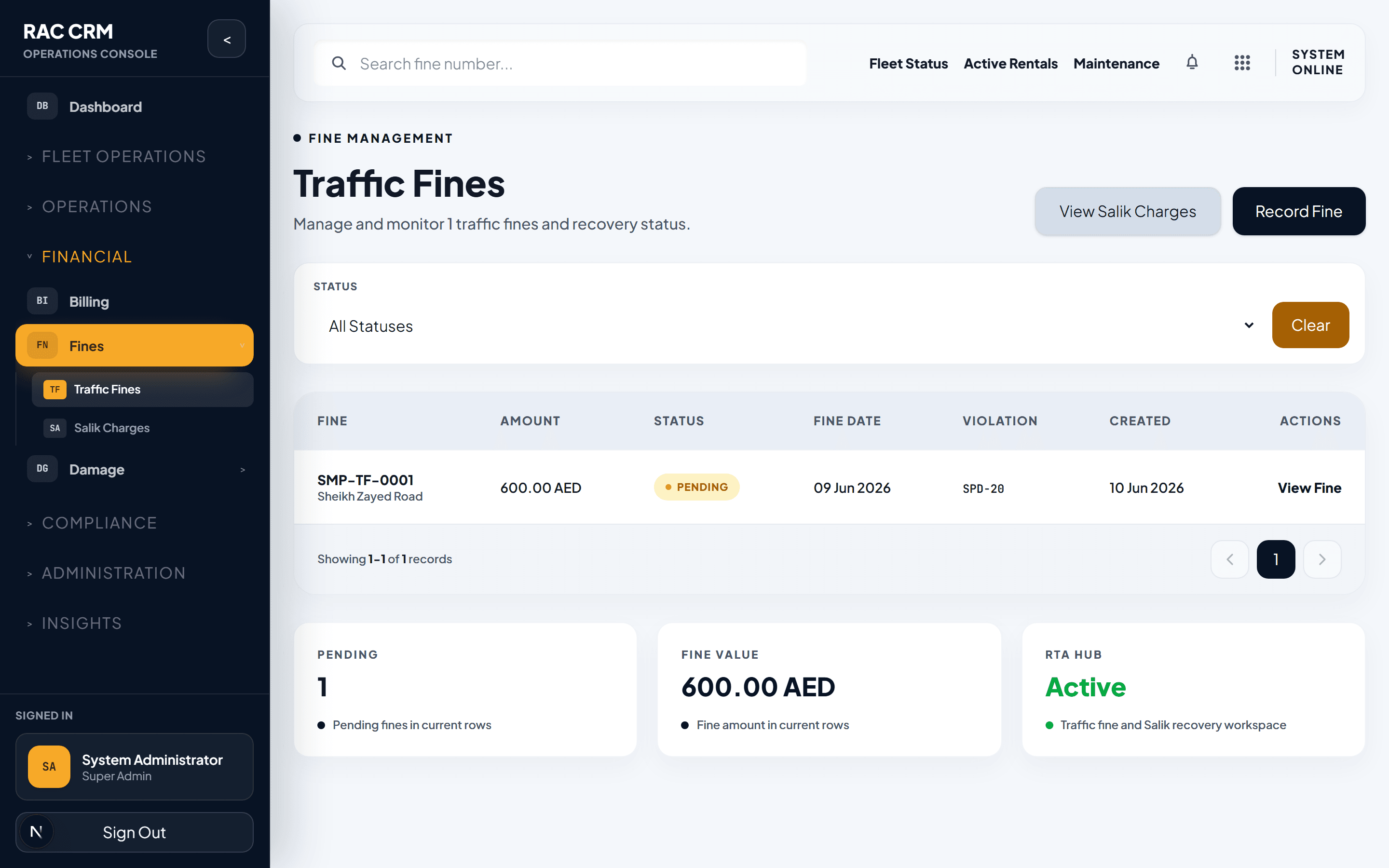Click the View Salik Charges button
1389x868 pixels.
(1127, 211)
